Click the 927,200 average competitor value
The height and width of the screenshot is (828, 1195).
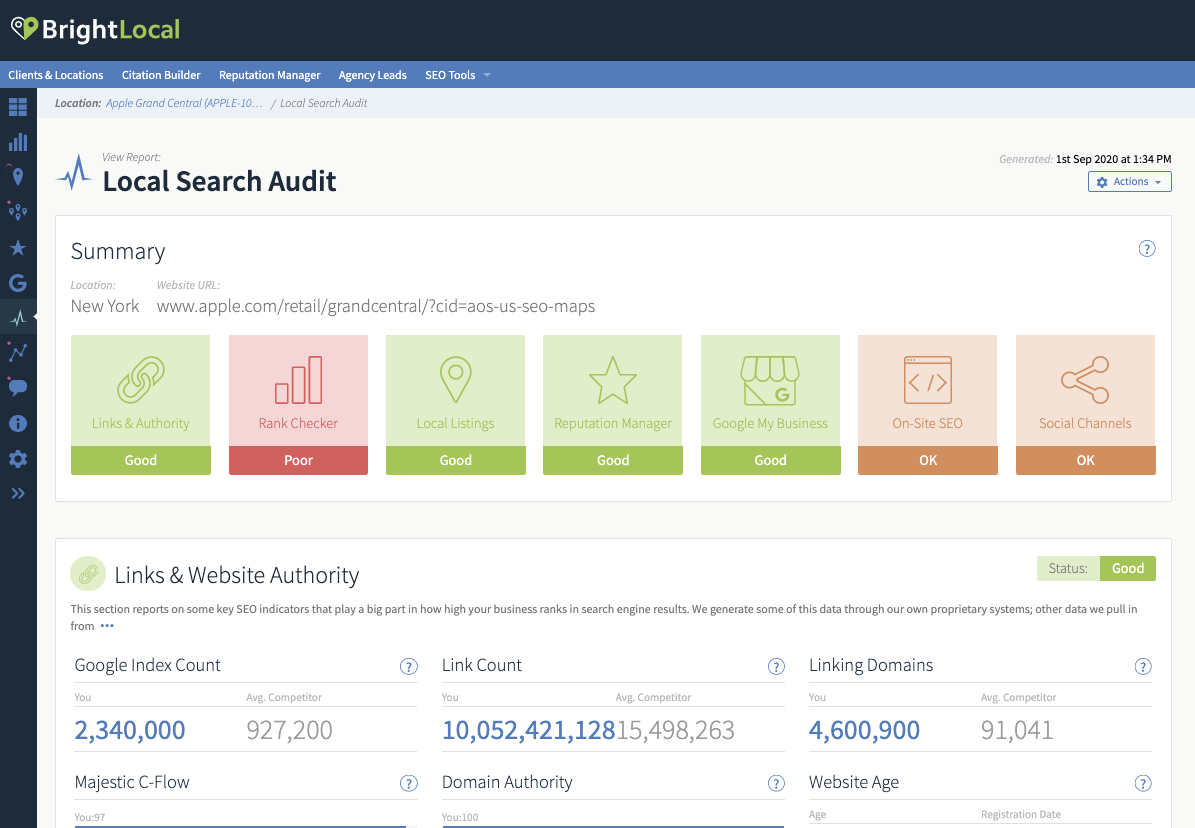[x=289, y=730]
